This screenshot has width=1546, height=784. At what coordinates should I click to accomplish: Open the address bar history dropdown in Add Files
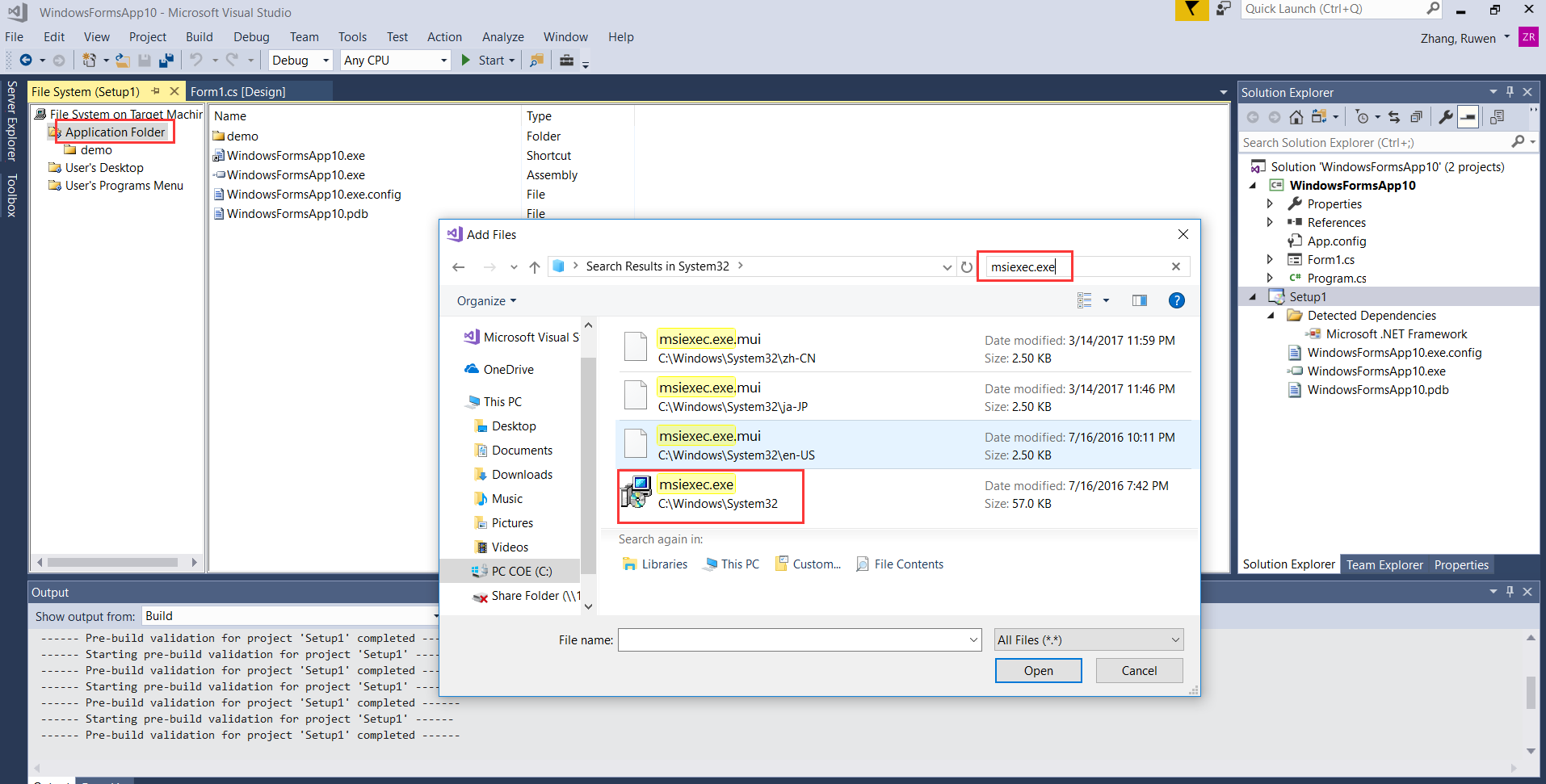tap(947, 267)
